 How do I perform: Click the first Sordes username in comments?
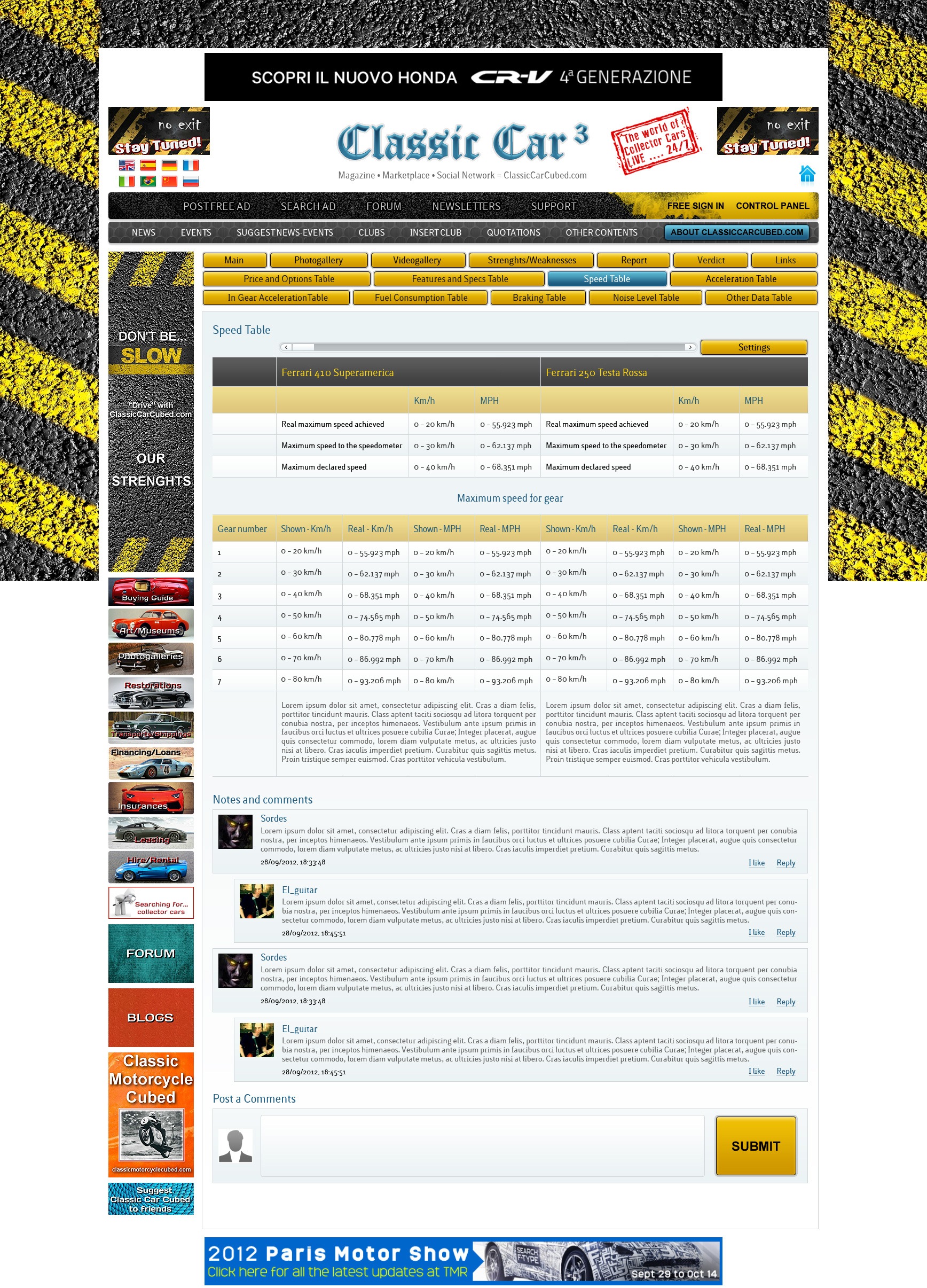tap(273, 818)
